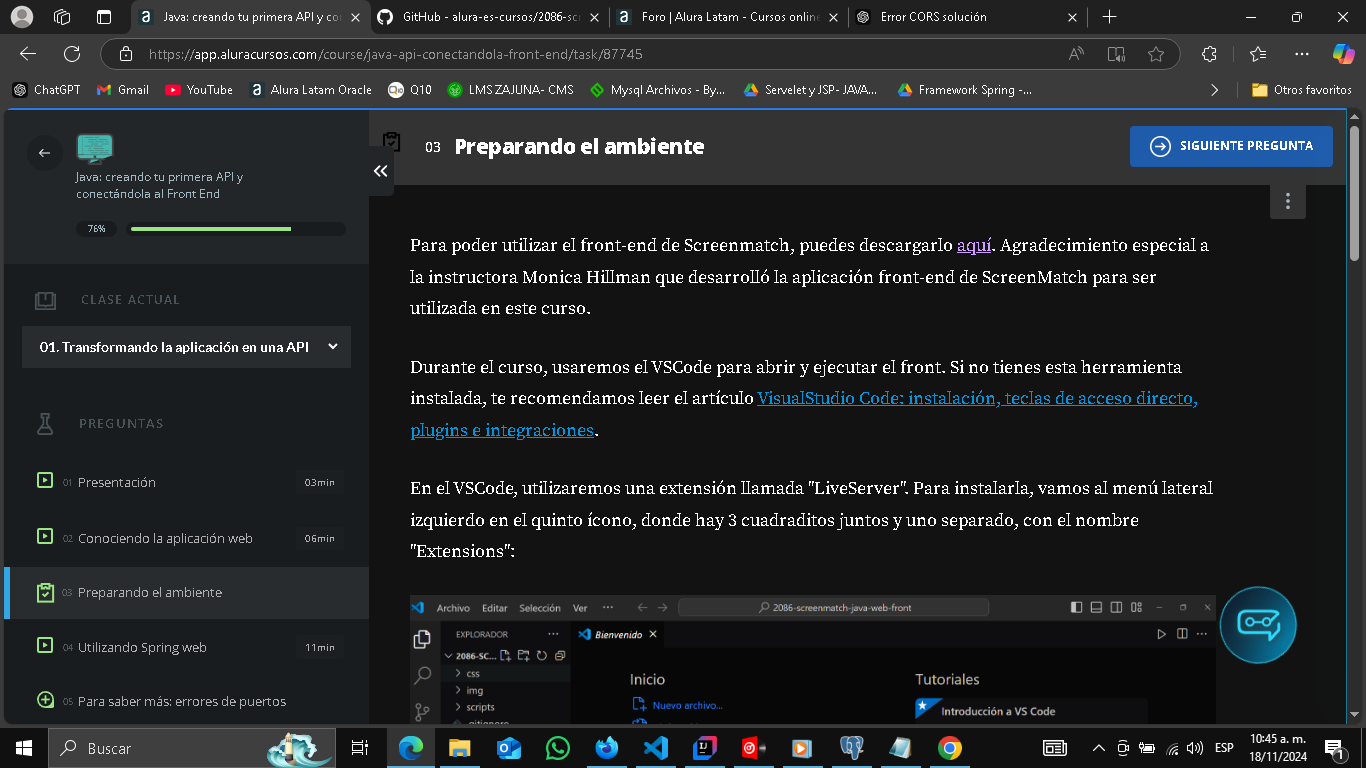Open Task View on the taskbar
The width and height of the screenshot is (1366, 768).
click(360, 748)
